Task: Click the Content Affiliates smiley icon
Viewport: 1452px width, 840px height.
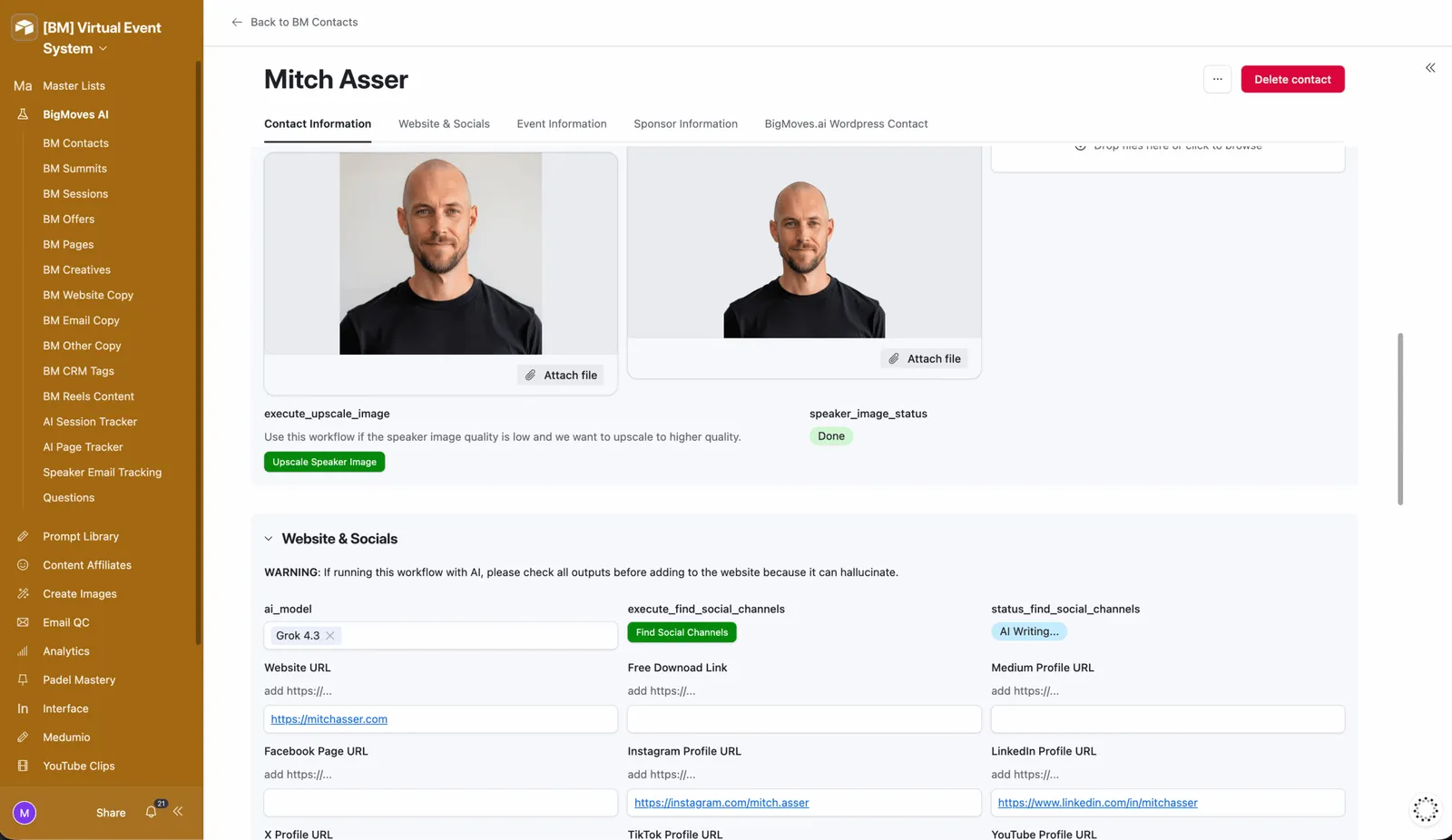Action: (x=23, y=565)
